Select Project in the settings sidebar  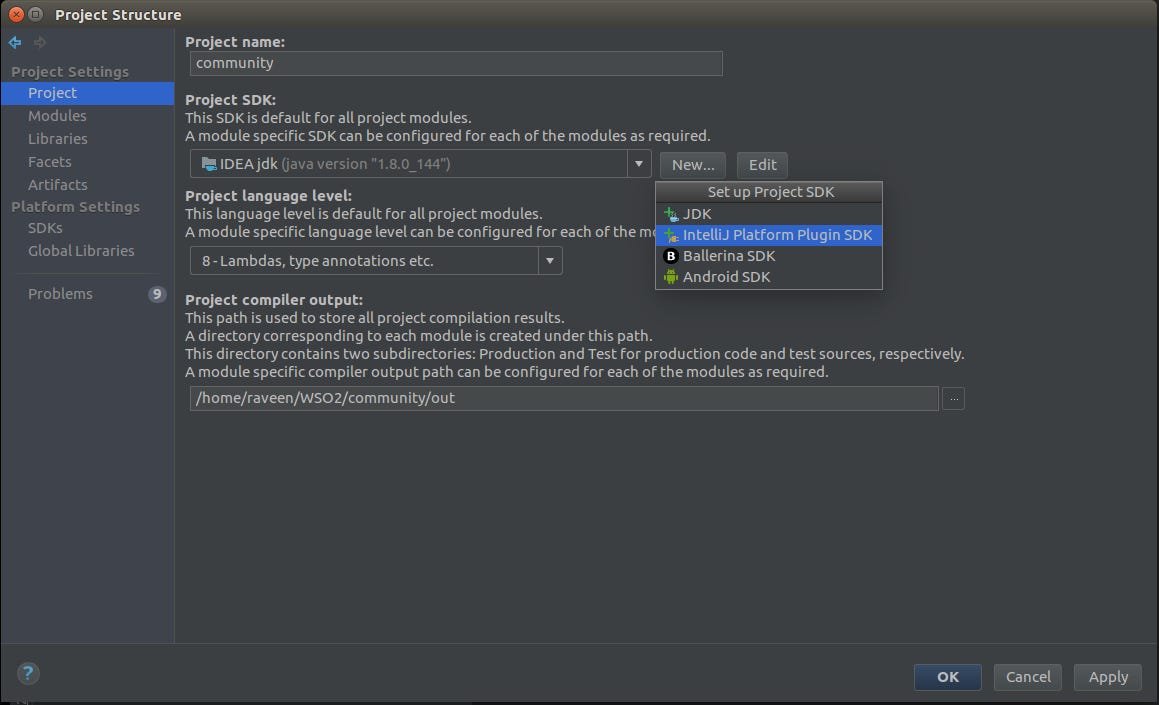tap(87, 93)
